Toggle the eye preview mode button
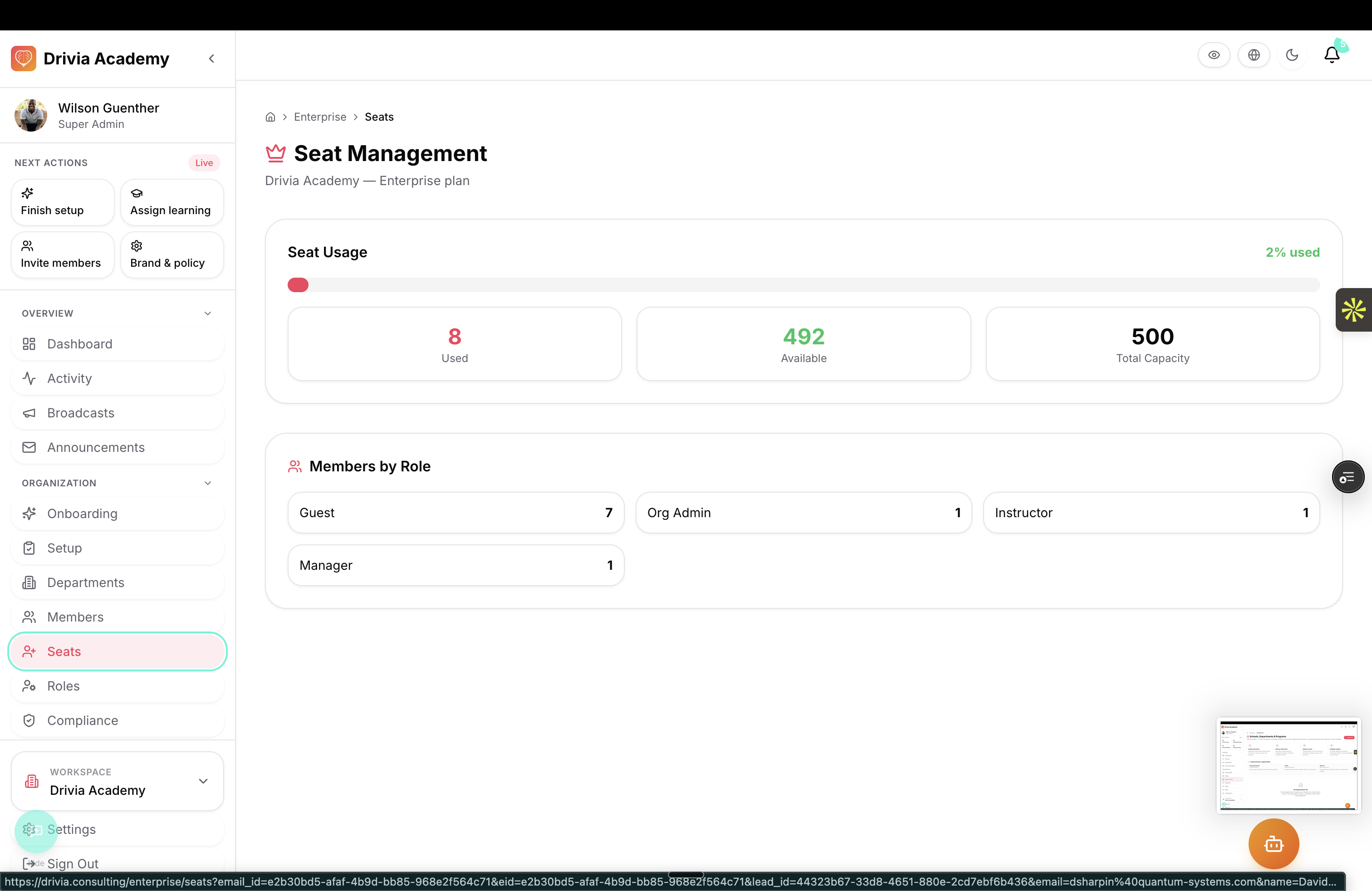This screenshot has height=891, width=1372. point(1214,55)
